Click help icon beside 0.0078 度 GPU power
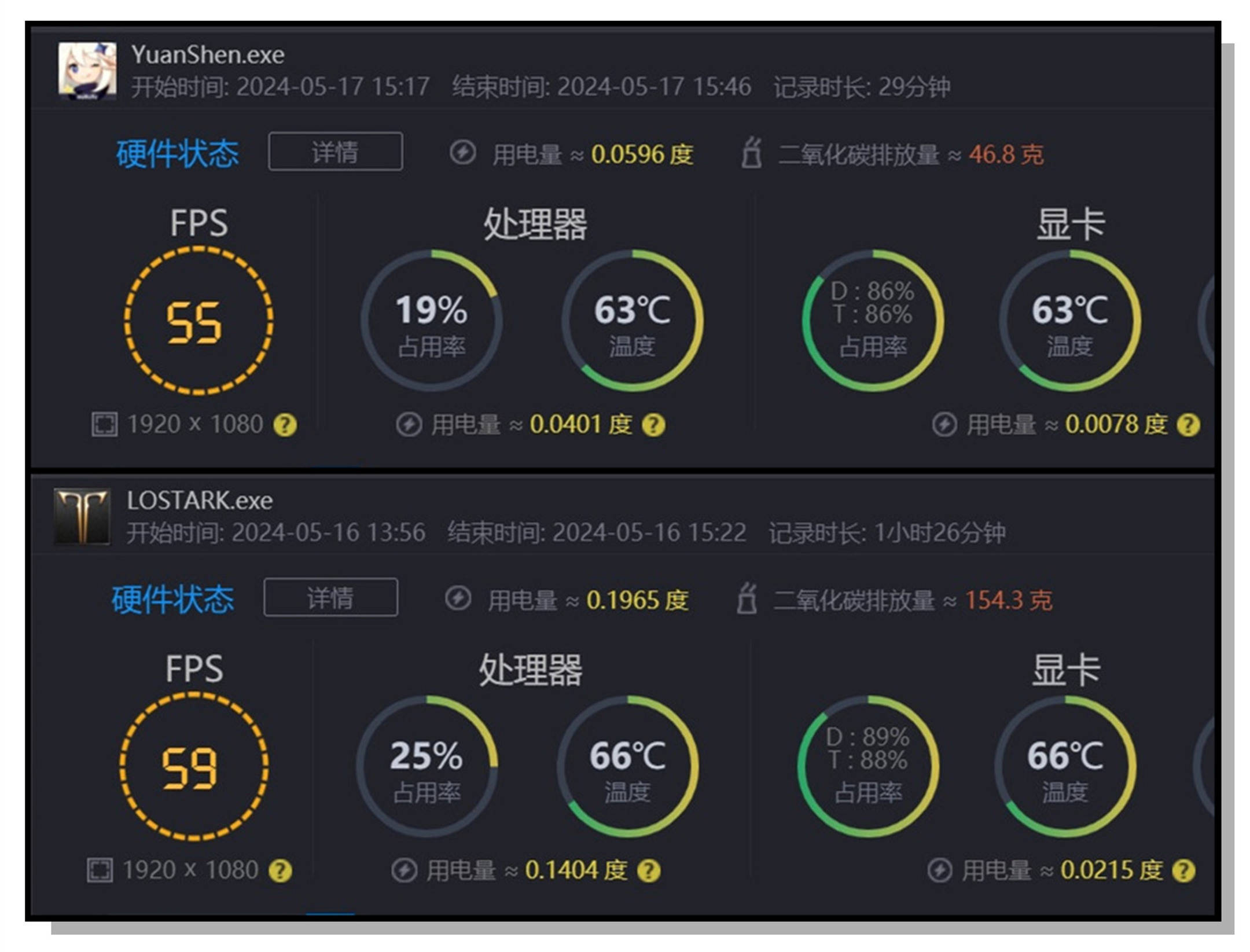The width and height of the screenshot is (1250, 952). pyautogui.click(x=1188, y=425)
